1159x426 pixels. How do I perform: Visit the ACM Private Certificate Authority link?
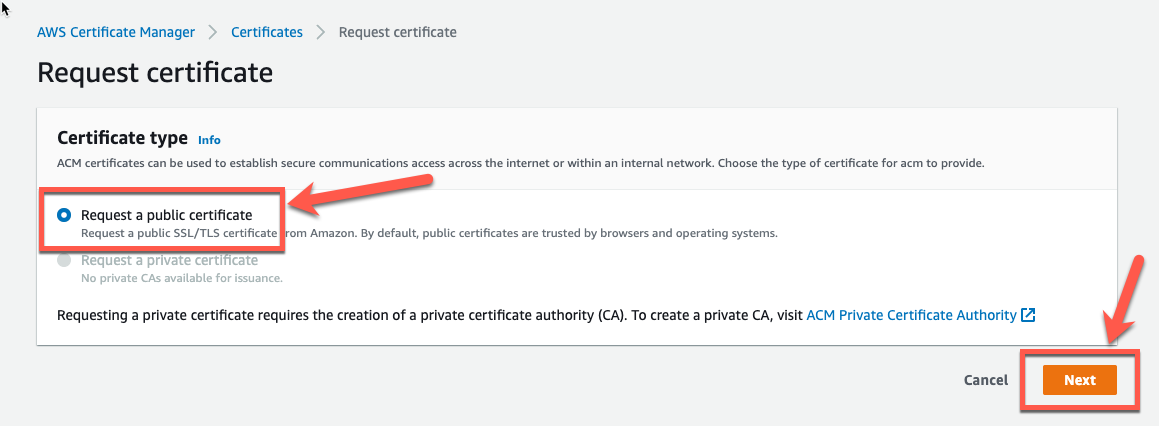point(911,315)
